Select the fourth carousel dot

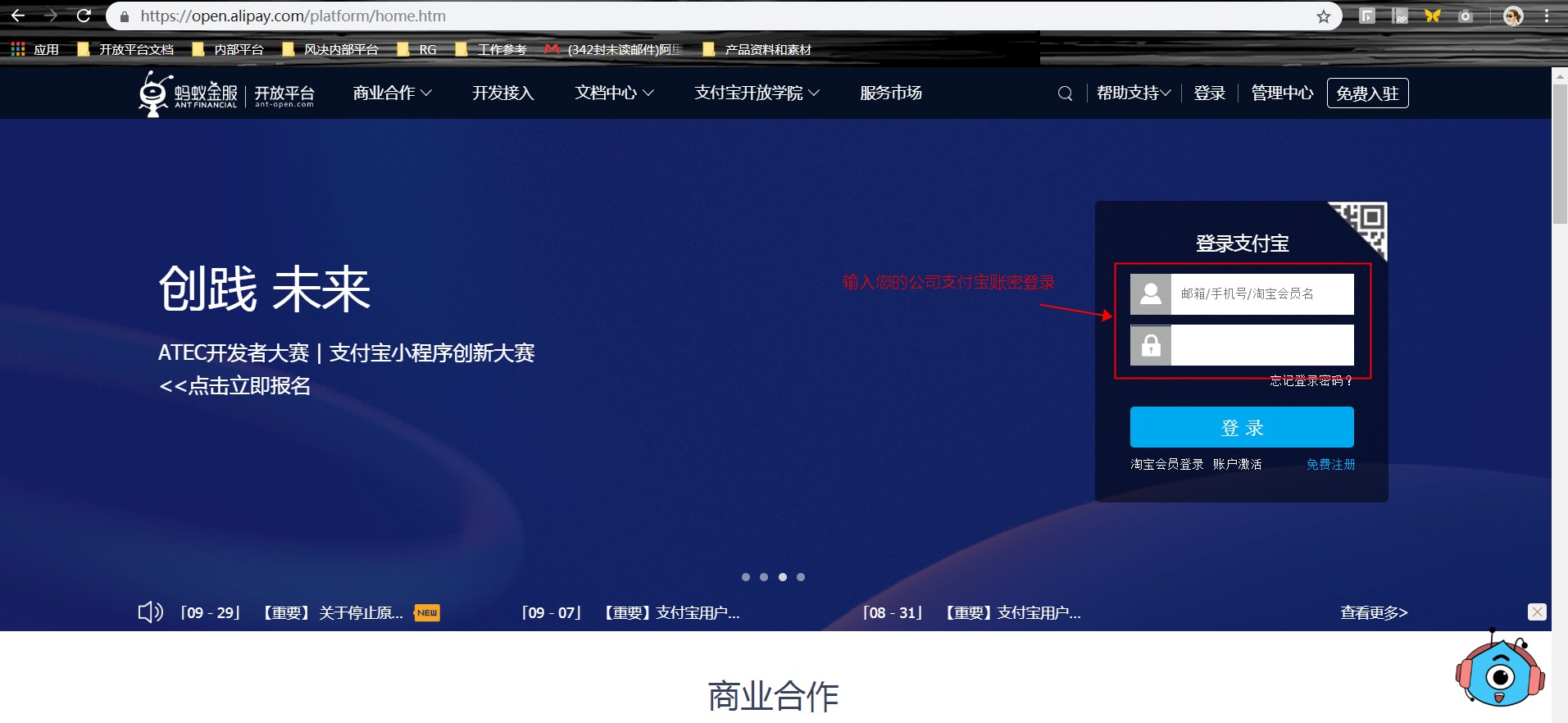(x=801, y=577)
